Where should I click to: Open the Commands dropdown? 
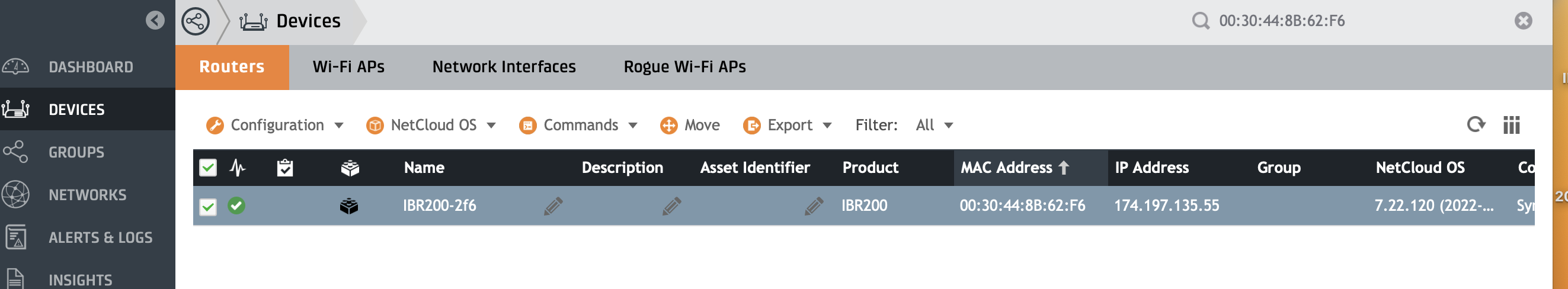pyautogui.click(x=578, y=126)
